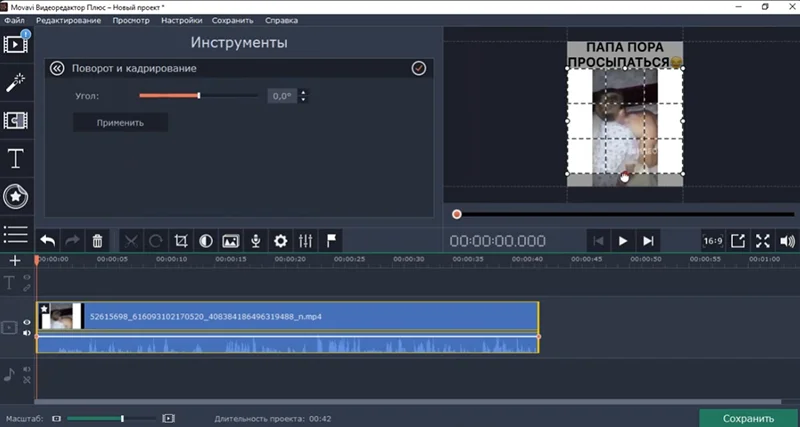Click the 00:00:20 ruler mark

290,259
